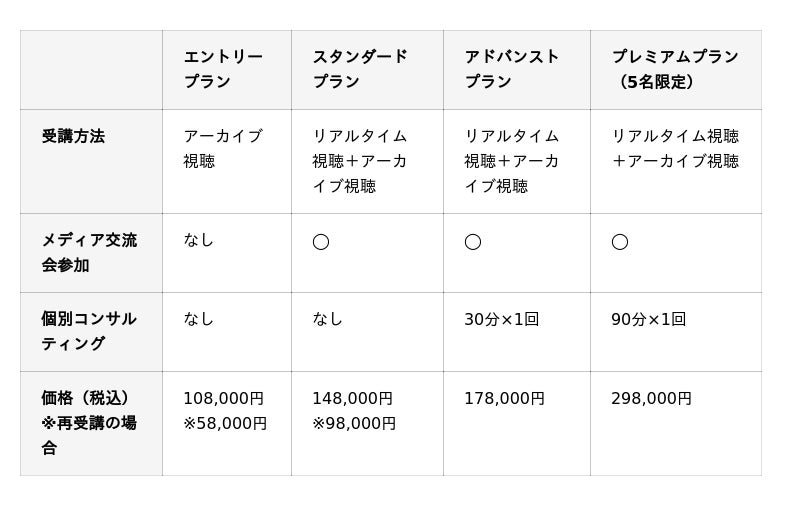Select the スタンダードプラン column header

coord(360,69)
